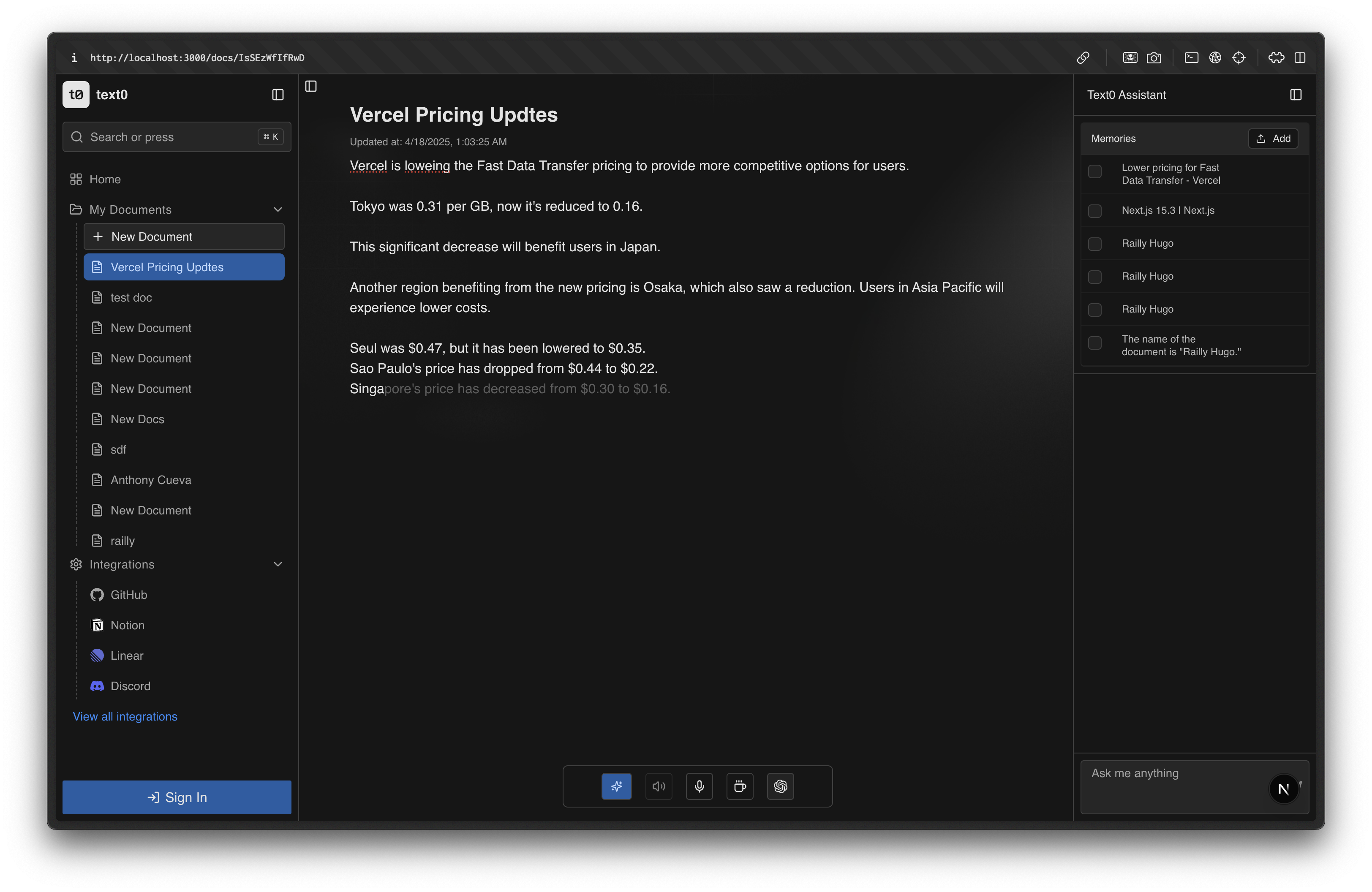Click the camera screenshot icon in browser bar

tap(1154, 57)
